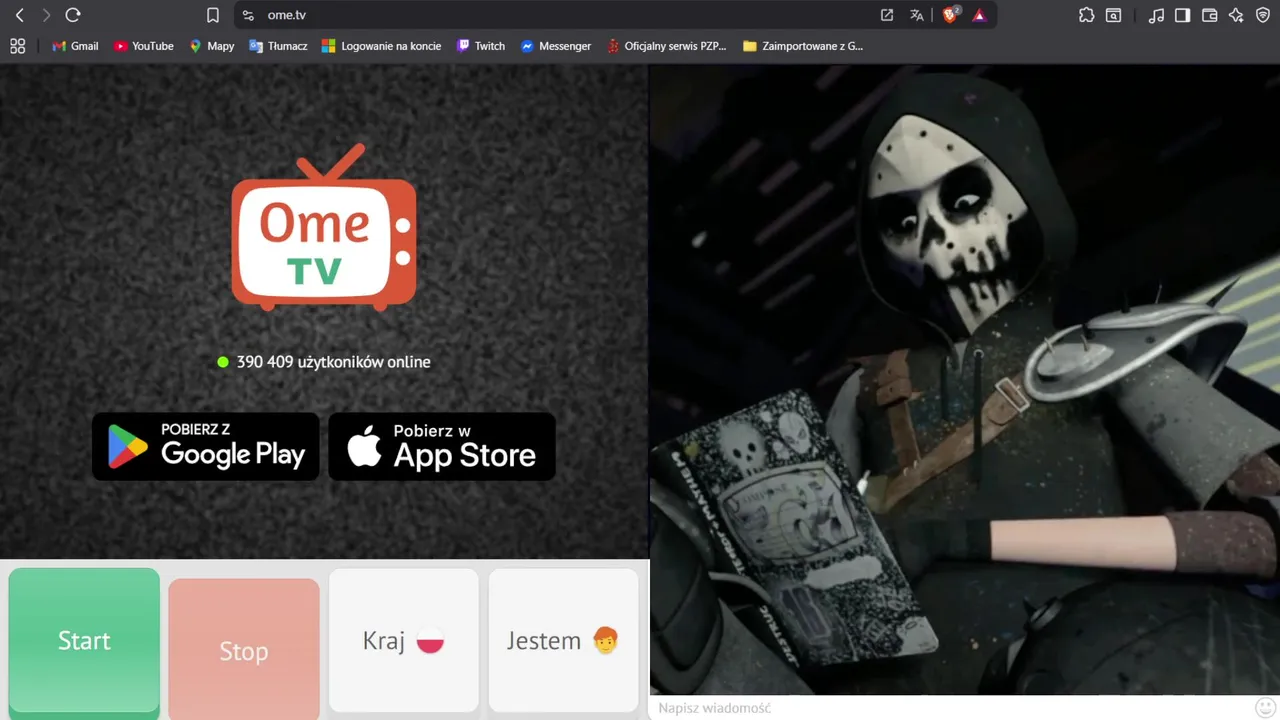Open the media control music note icon
This screenshot has width=1280, height=720.
tap(1157, 15)
